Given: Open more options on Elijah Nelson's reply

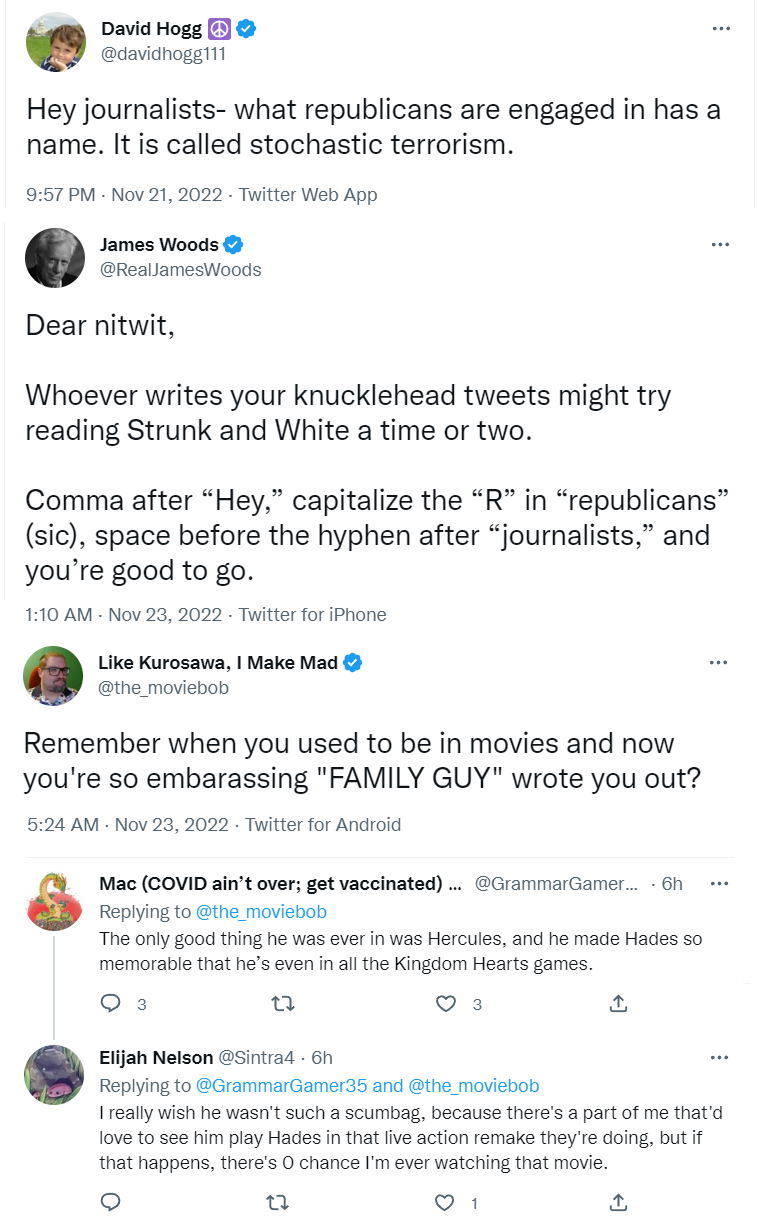Looking at the screenshot, I should click(x=718, y=1058).
